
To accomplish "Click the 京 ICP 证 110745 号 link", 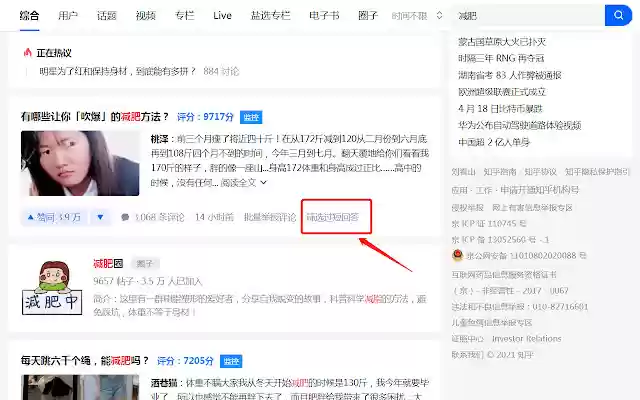I will 489,224.
